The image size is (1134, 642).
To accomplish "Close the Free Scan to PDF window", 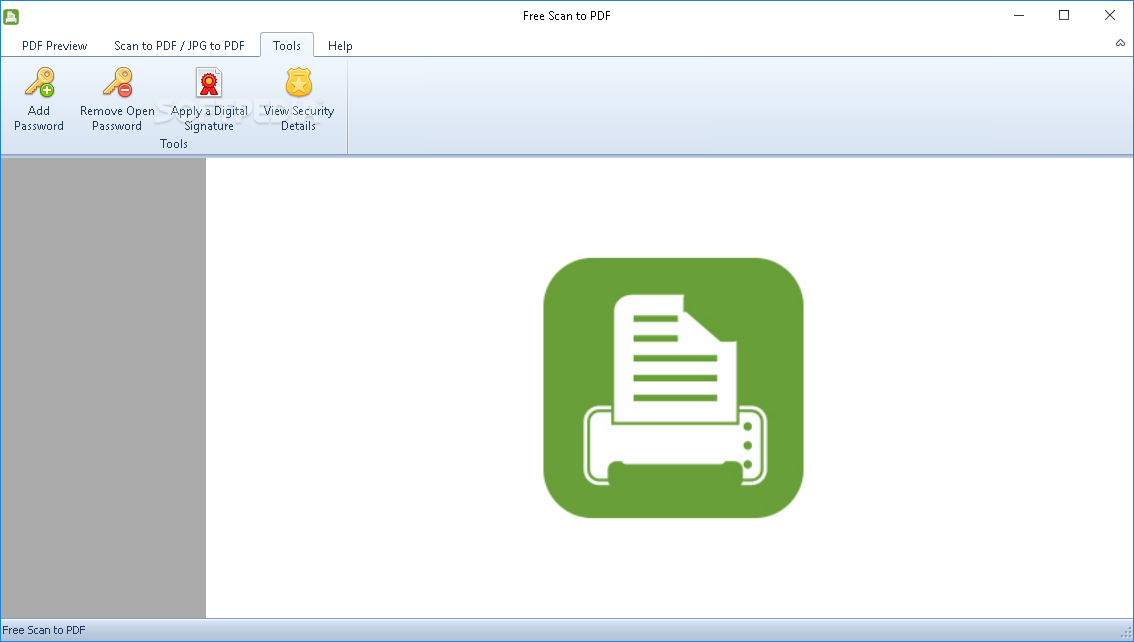I will (x=1110, y=15).
